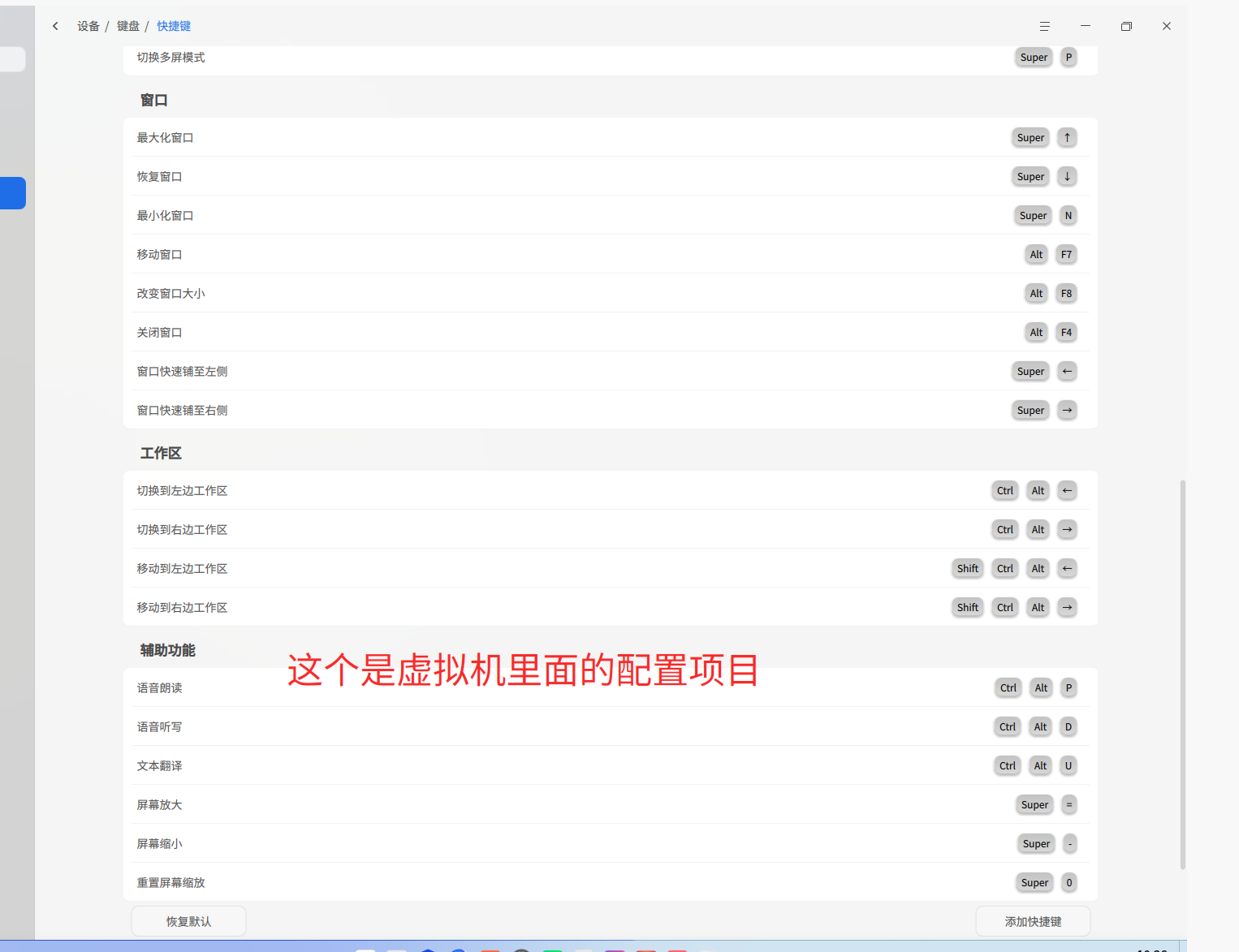Screen dimensions: 1239x952
Task: Select the 切换到左边工作区 row
Action: 611,490
